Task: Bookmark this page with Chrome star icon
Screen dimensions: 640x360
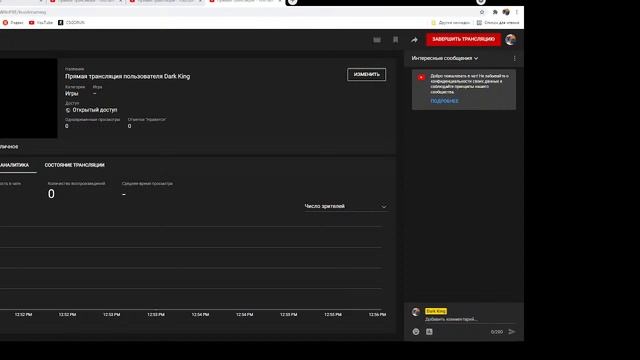Action: pos(482,12)
